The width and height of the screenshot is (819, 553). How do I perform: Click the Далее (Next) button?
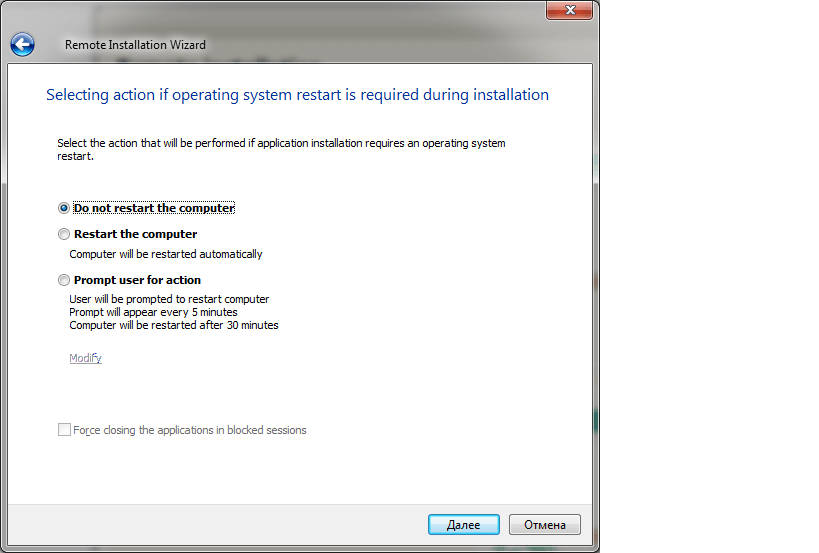pyautogui.click(x=464, y=525)
